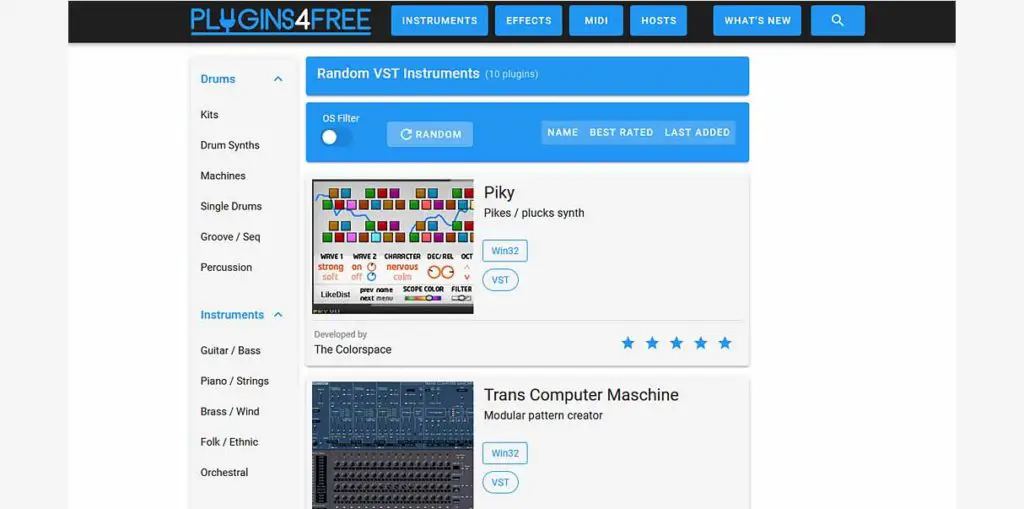
Task: Click the Random VST Instruments heading
Action: click(x=398, y=73)
